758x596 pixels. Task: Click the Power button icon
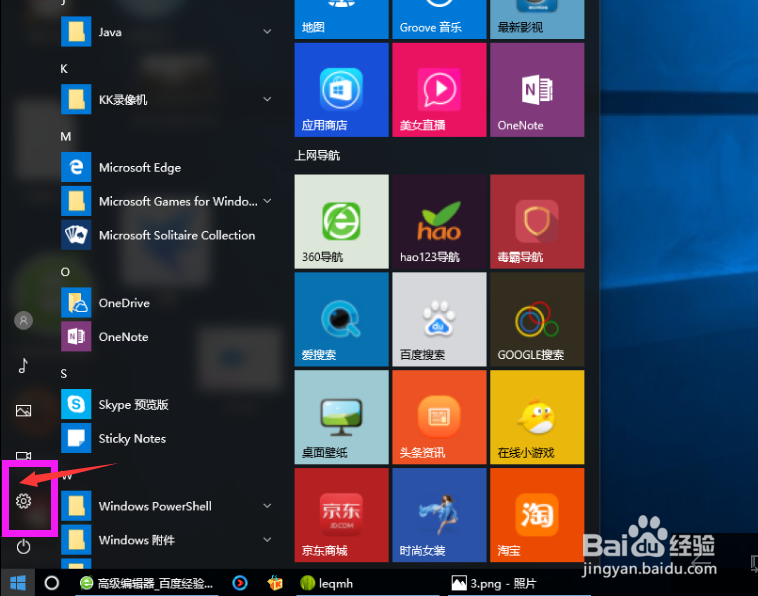click(23, 547)
